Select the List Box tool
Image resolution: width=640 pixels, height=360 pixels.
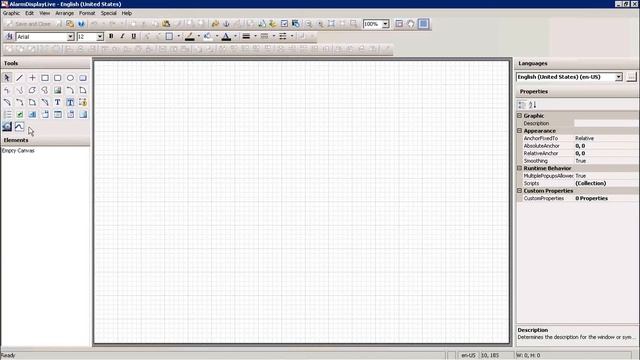tap(83, 114)
